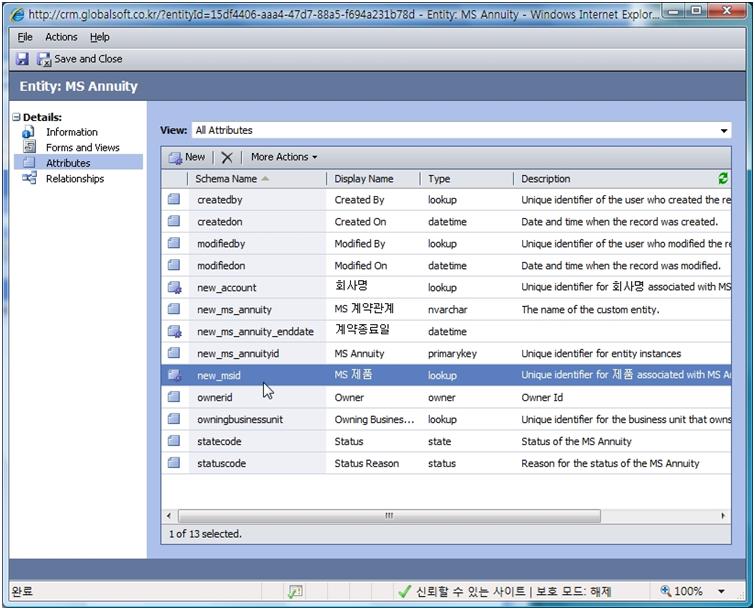Click the Relationships icon in sidebar

coord(29,178)
